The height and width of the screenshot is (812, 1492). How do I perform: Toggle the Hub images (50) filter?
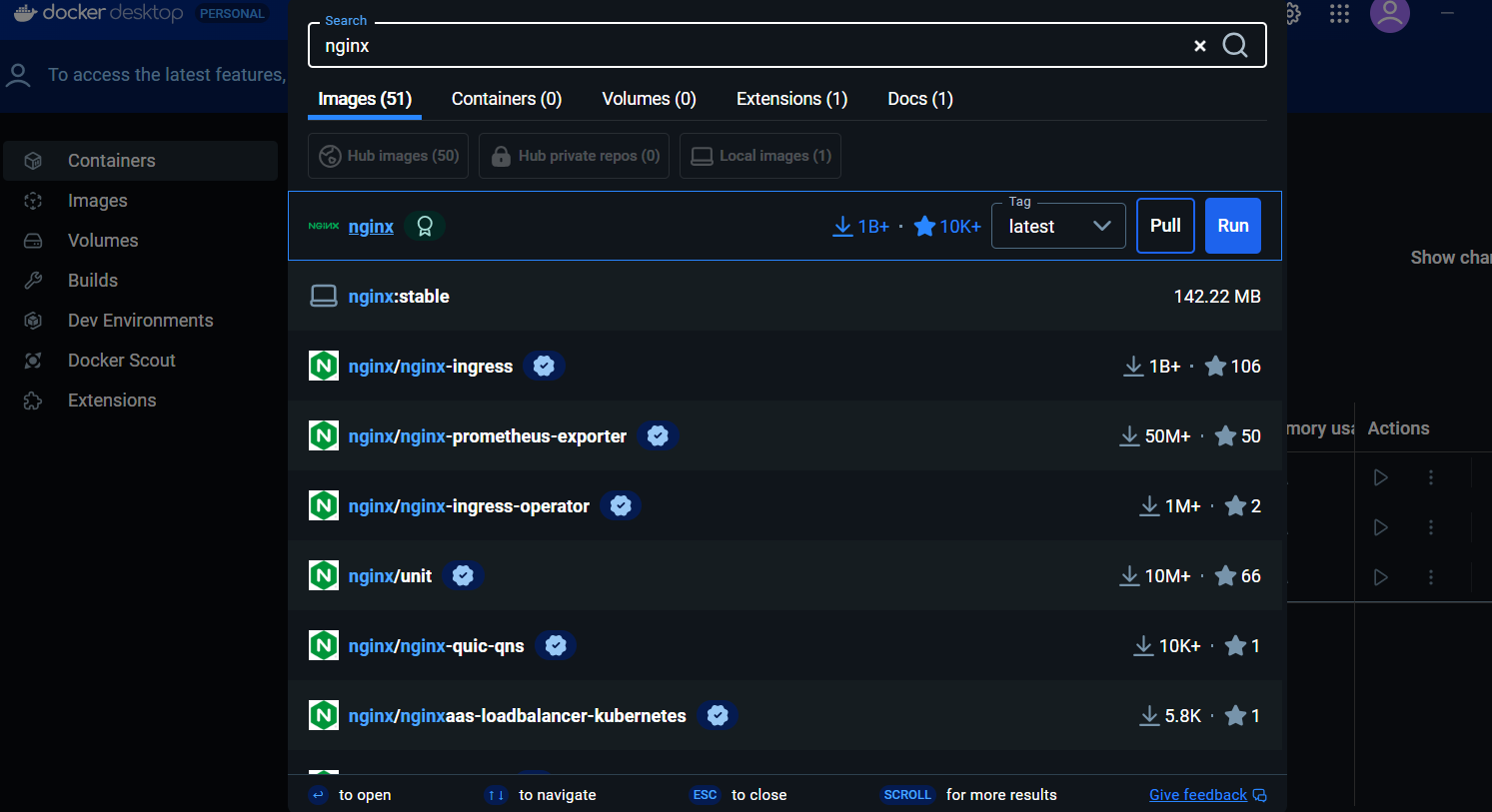tap(388, 156)
